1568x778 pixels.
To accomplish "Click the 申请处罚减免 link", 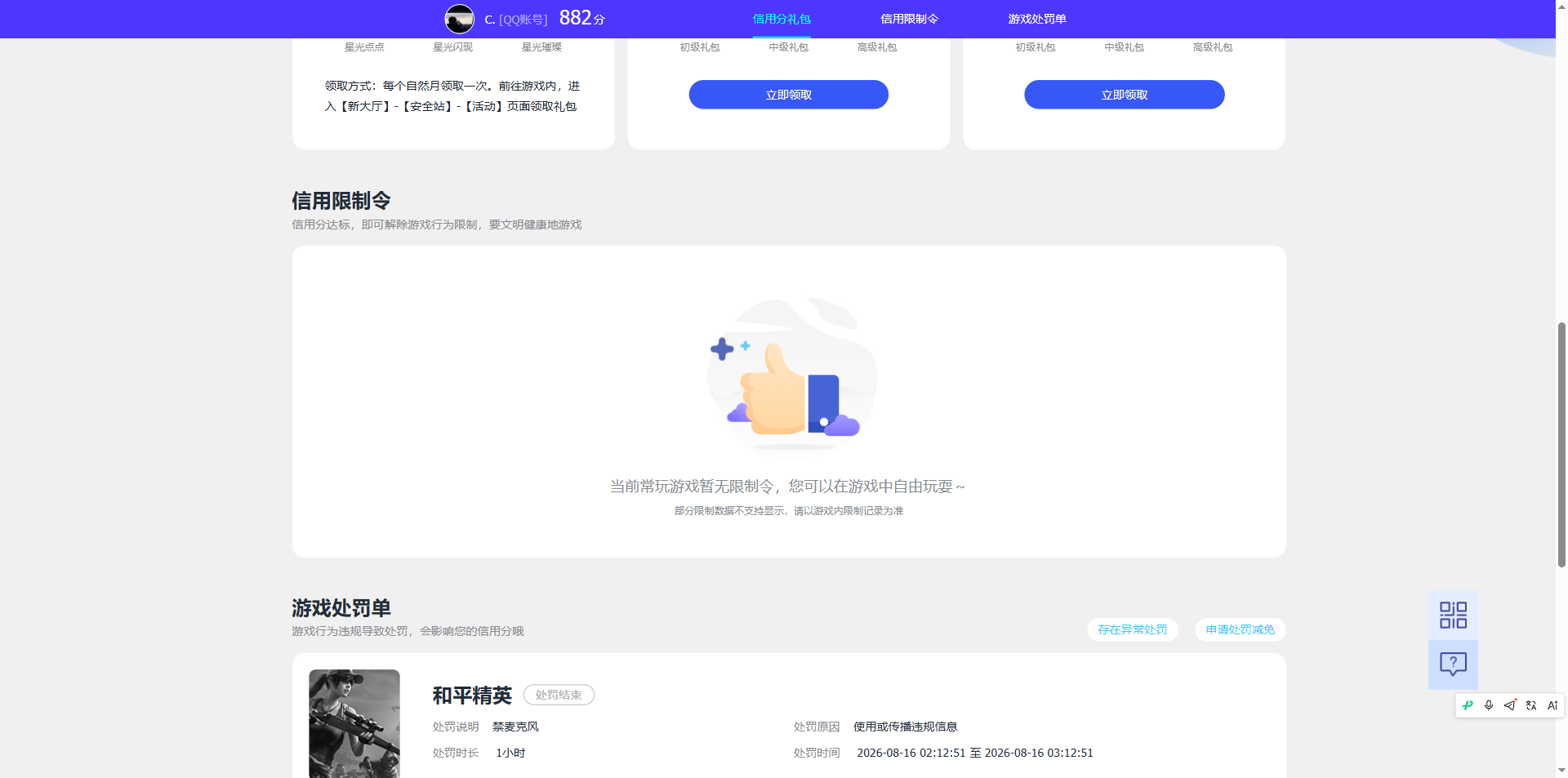I will tap(1241, 629).
